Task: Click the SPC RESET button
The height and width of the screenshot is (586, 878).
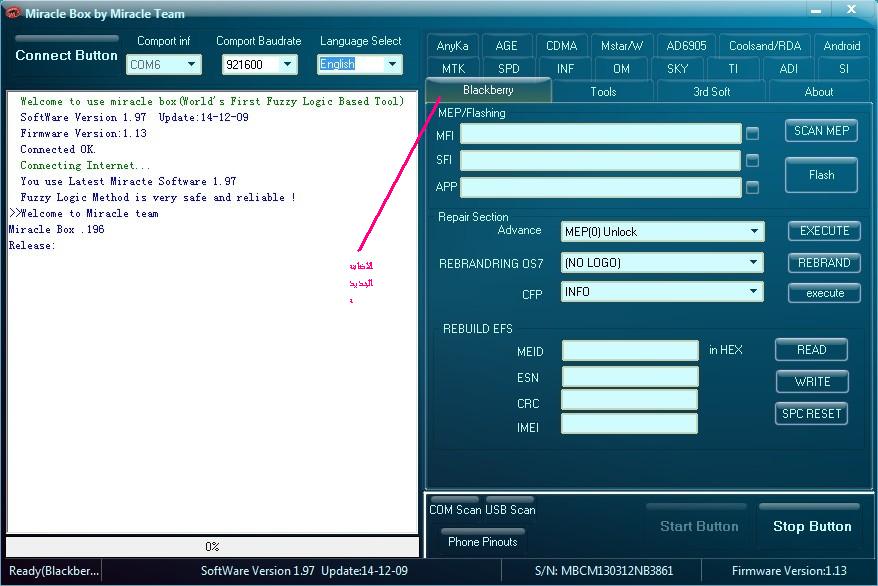Action: [811, 414]
